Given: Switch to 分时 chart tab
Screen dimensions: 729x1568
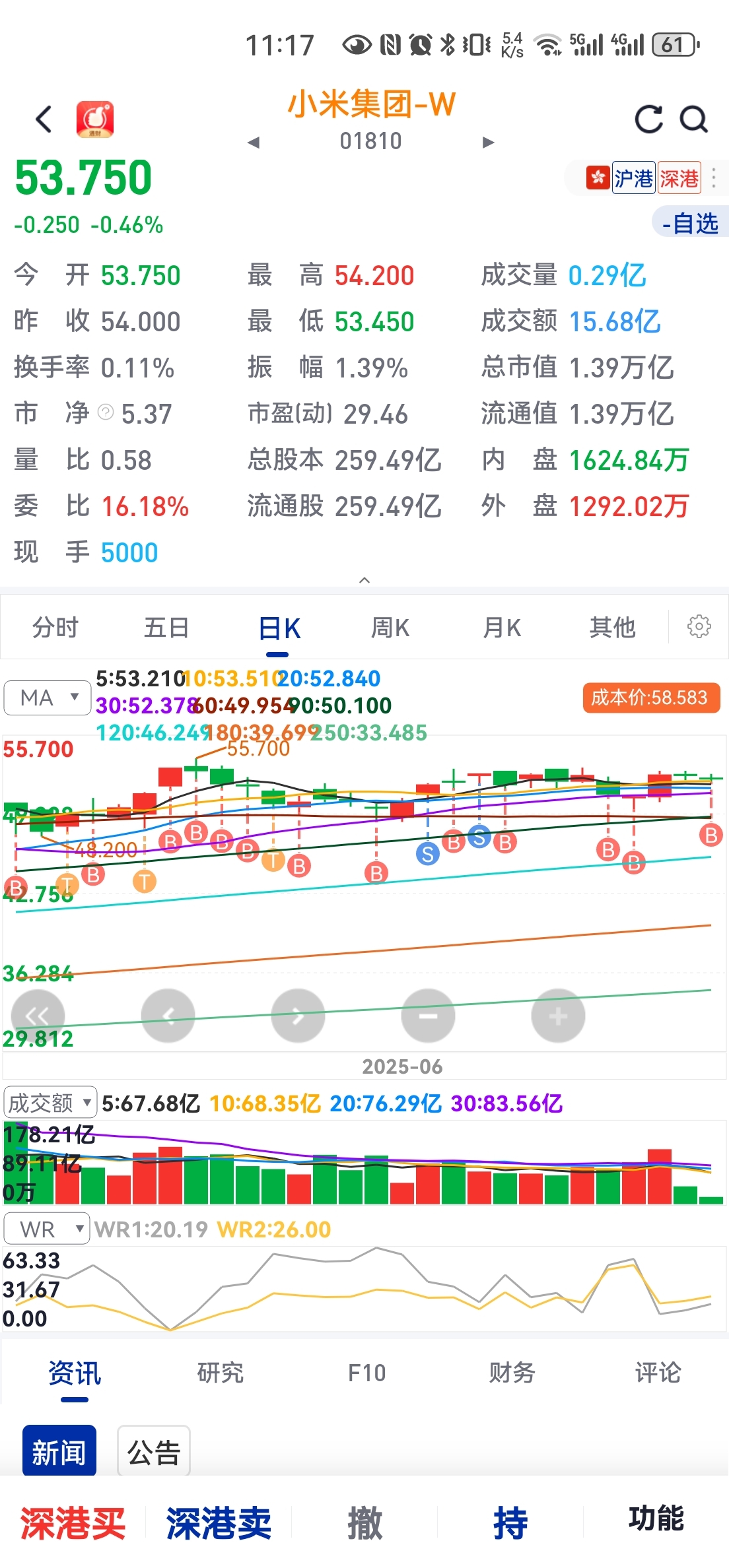Looking at the screenshot, I should click(55, 627).
